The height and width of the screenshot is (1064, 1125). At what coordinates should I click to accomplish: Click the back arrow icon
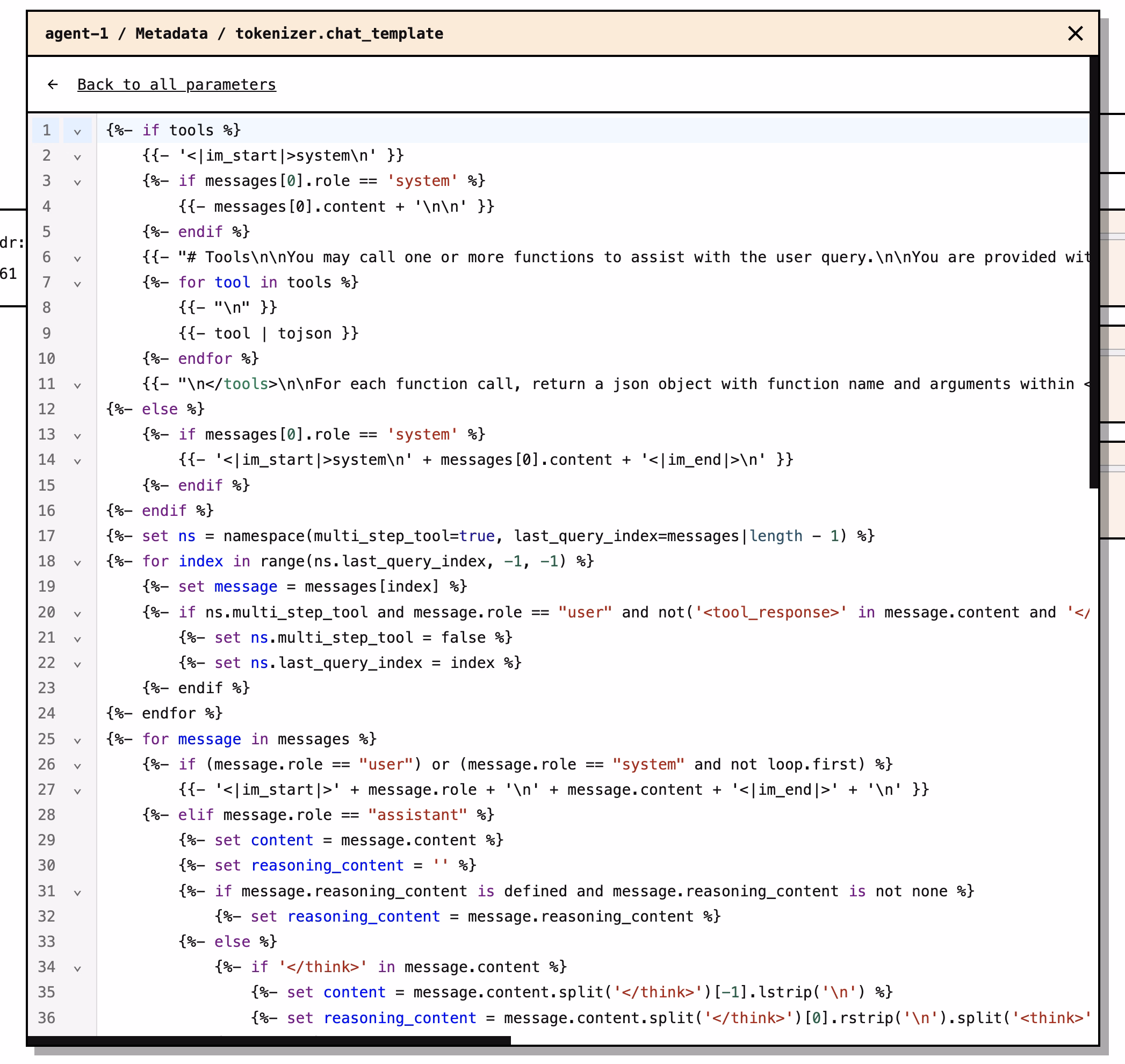click(x=53, y=84)
